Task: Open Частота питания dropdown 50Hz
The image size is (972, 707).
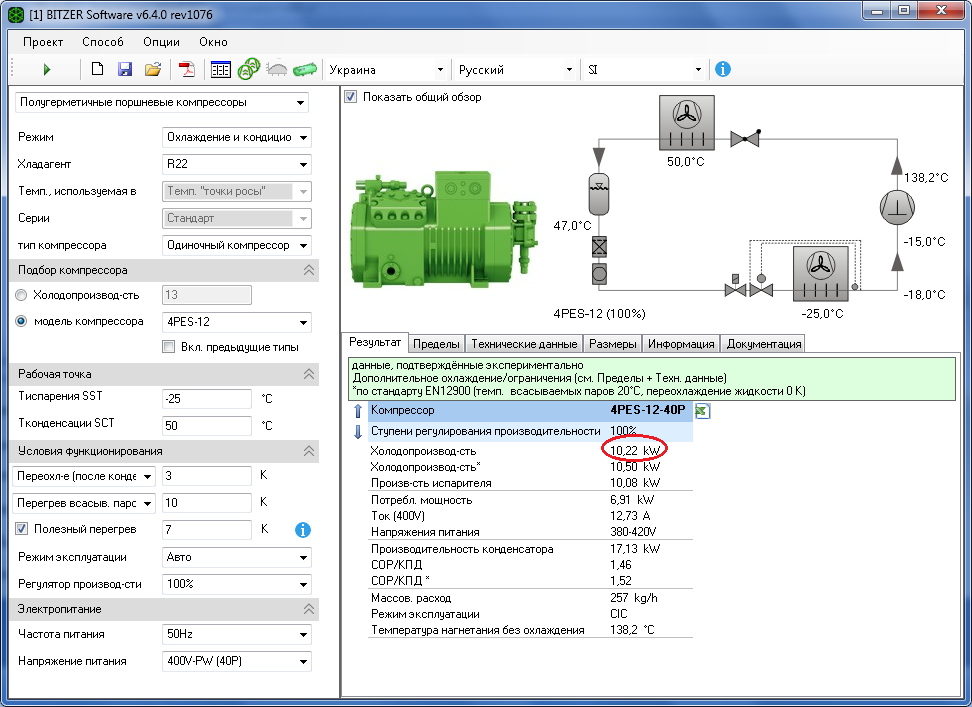Action: [x=236, y=635]
